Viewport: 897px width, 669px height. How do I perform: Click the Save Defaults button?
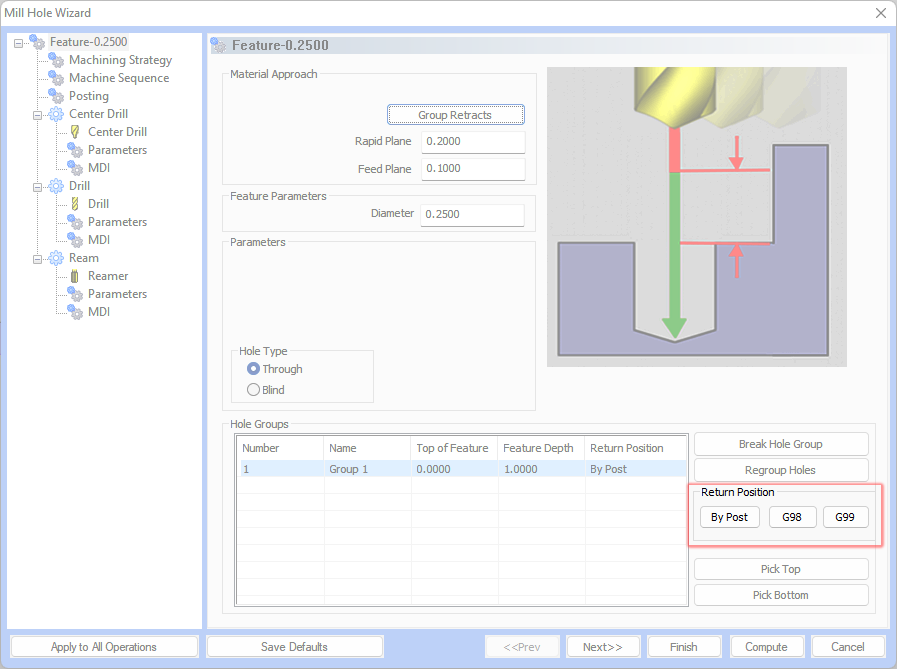(295, 647)
